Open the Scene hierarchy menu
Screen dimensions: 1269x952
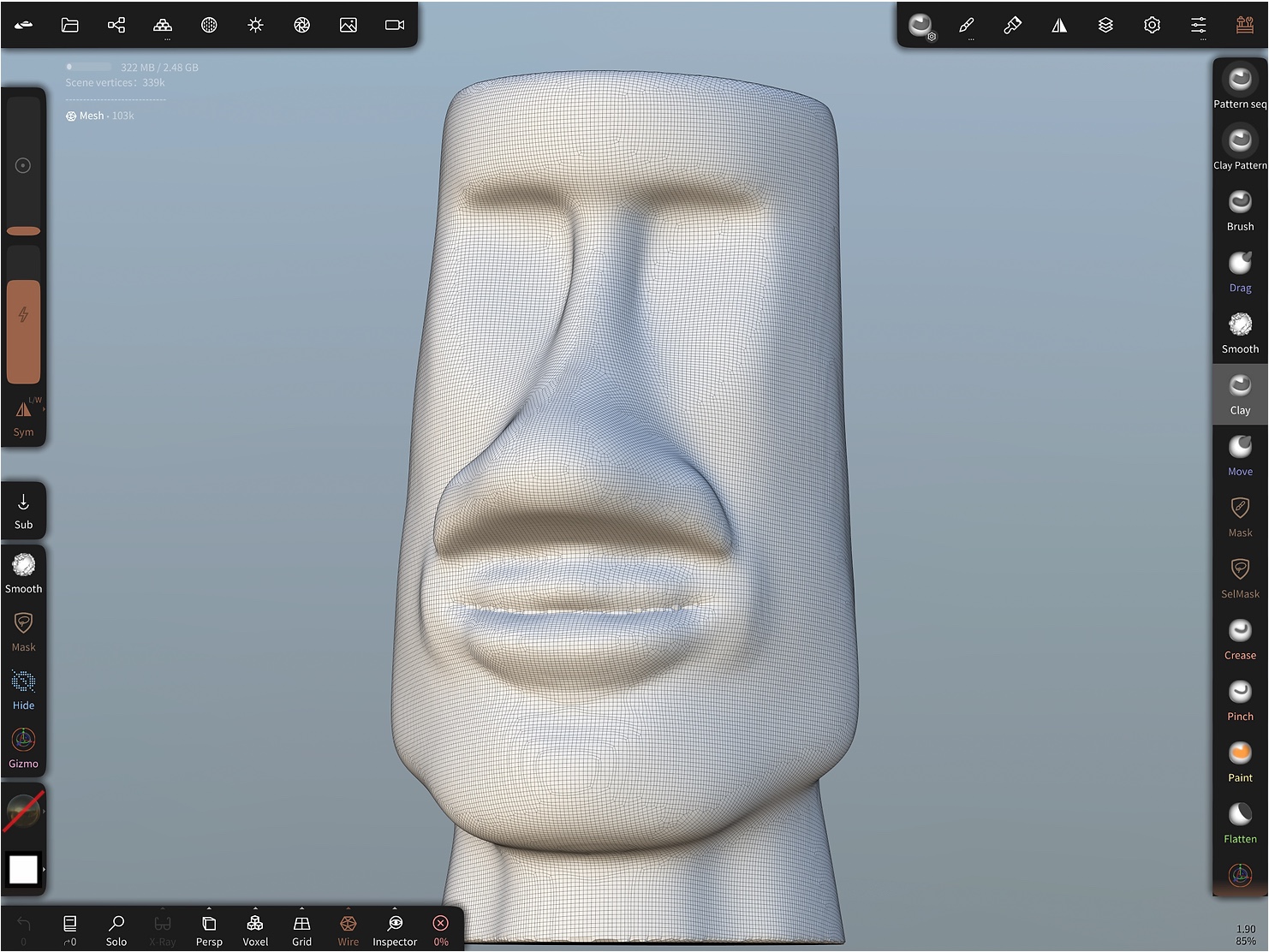(116, 25)
